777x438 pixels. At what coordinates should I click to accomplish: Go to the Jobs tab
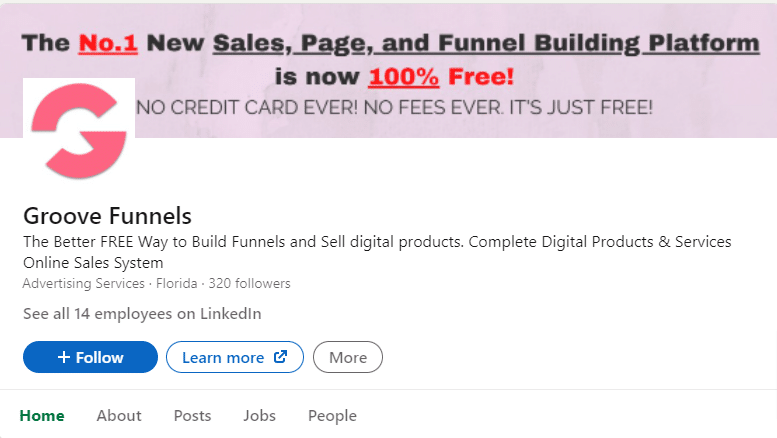(x=259, y=416)
